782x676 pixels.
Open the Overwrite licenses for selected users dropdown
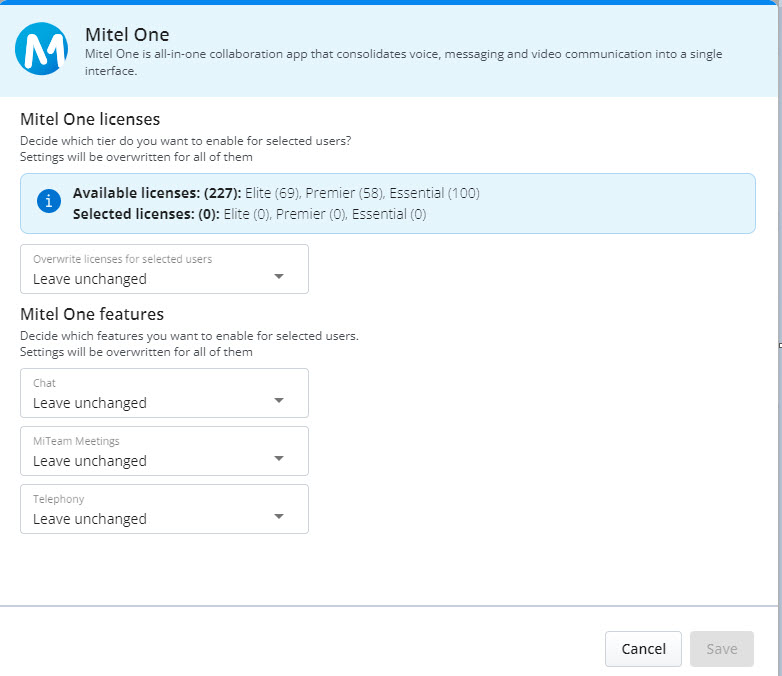pyautogui.click(x=164, y=269)
